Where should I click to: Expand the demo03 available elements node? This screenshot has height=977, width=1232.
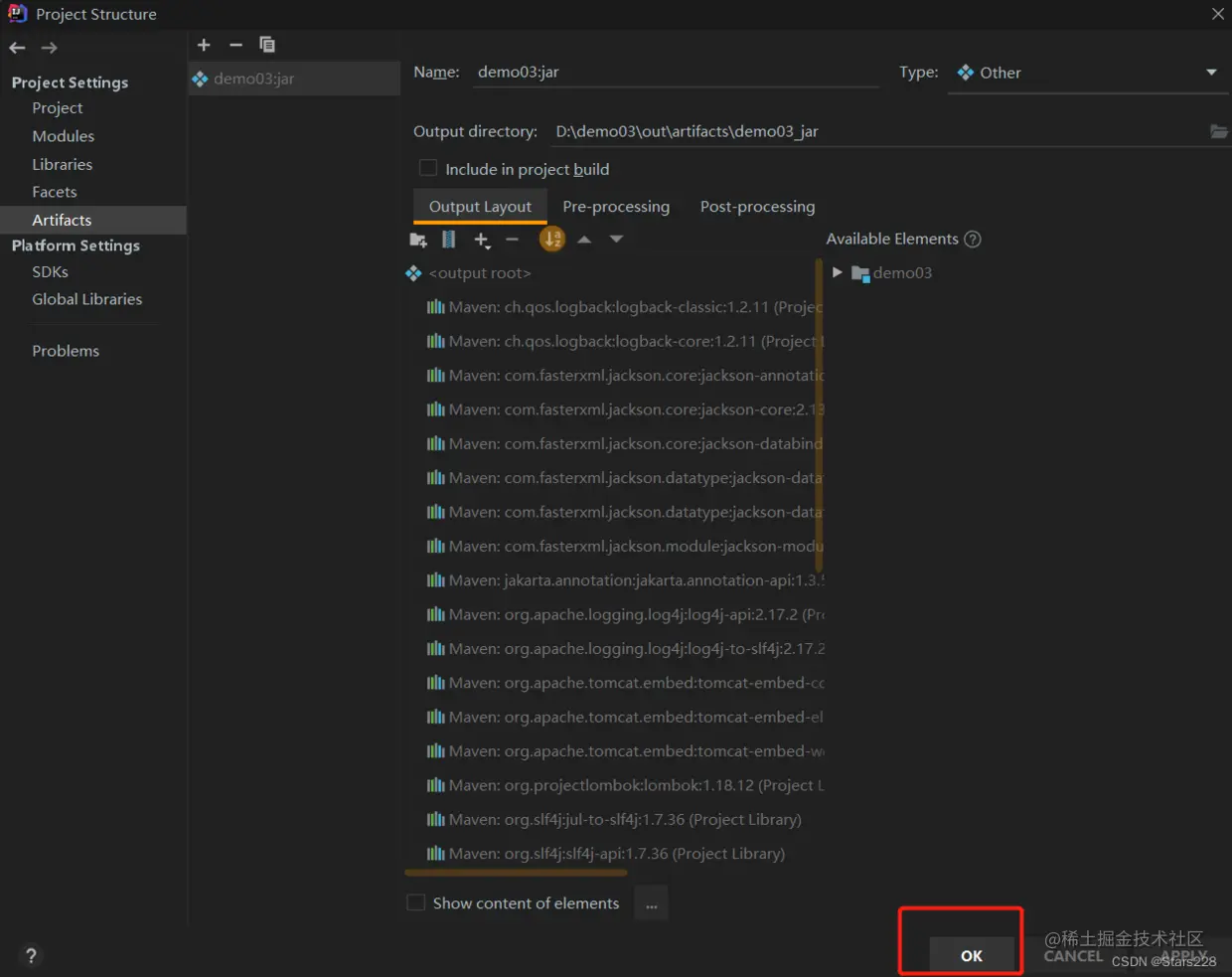point(837,272)
